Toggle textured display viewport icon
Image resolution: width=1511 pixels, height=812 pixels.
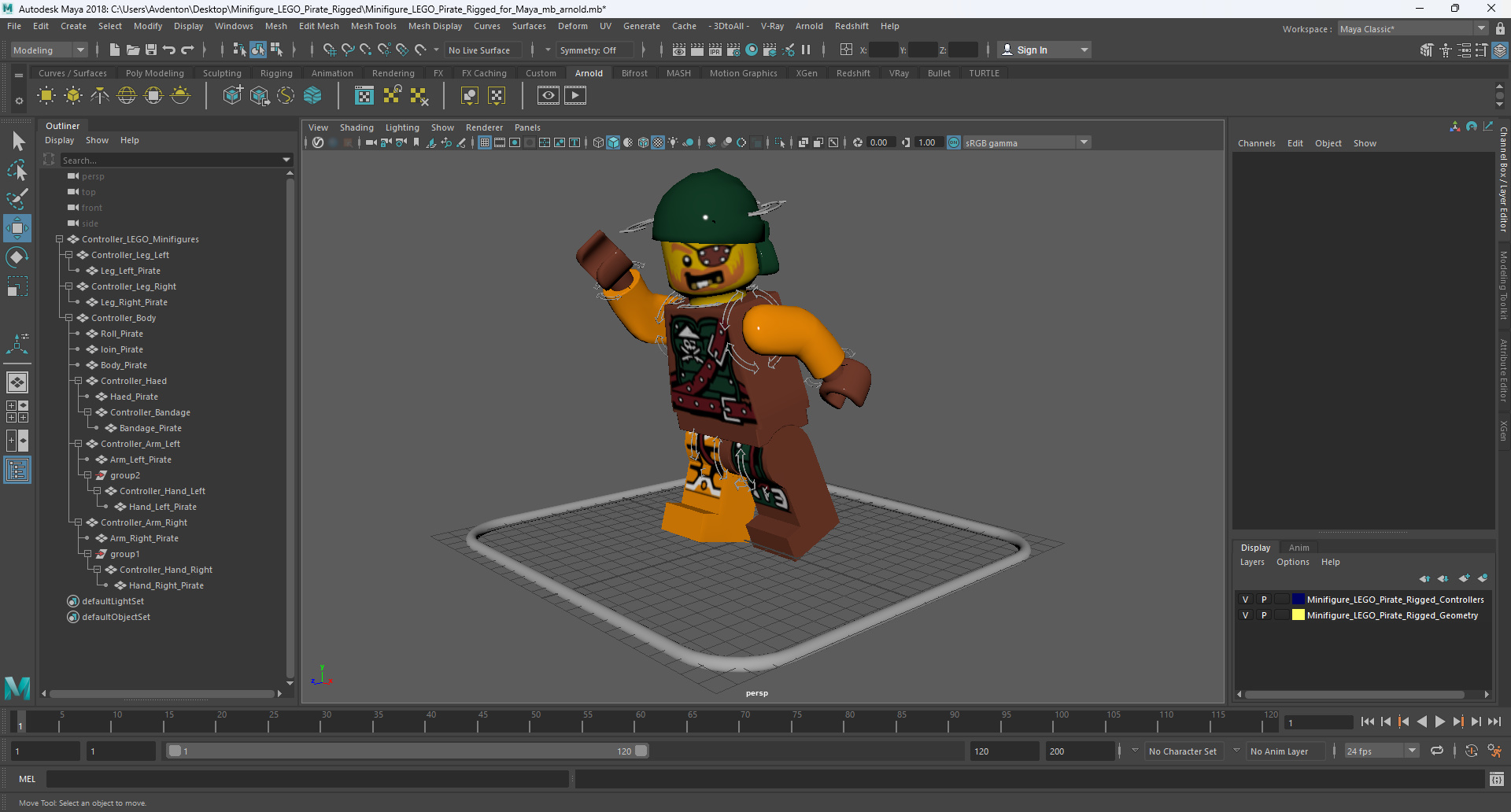pos(658,142)
